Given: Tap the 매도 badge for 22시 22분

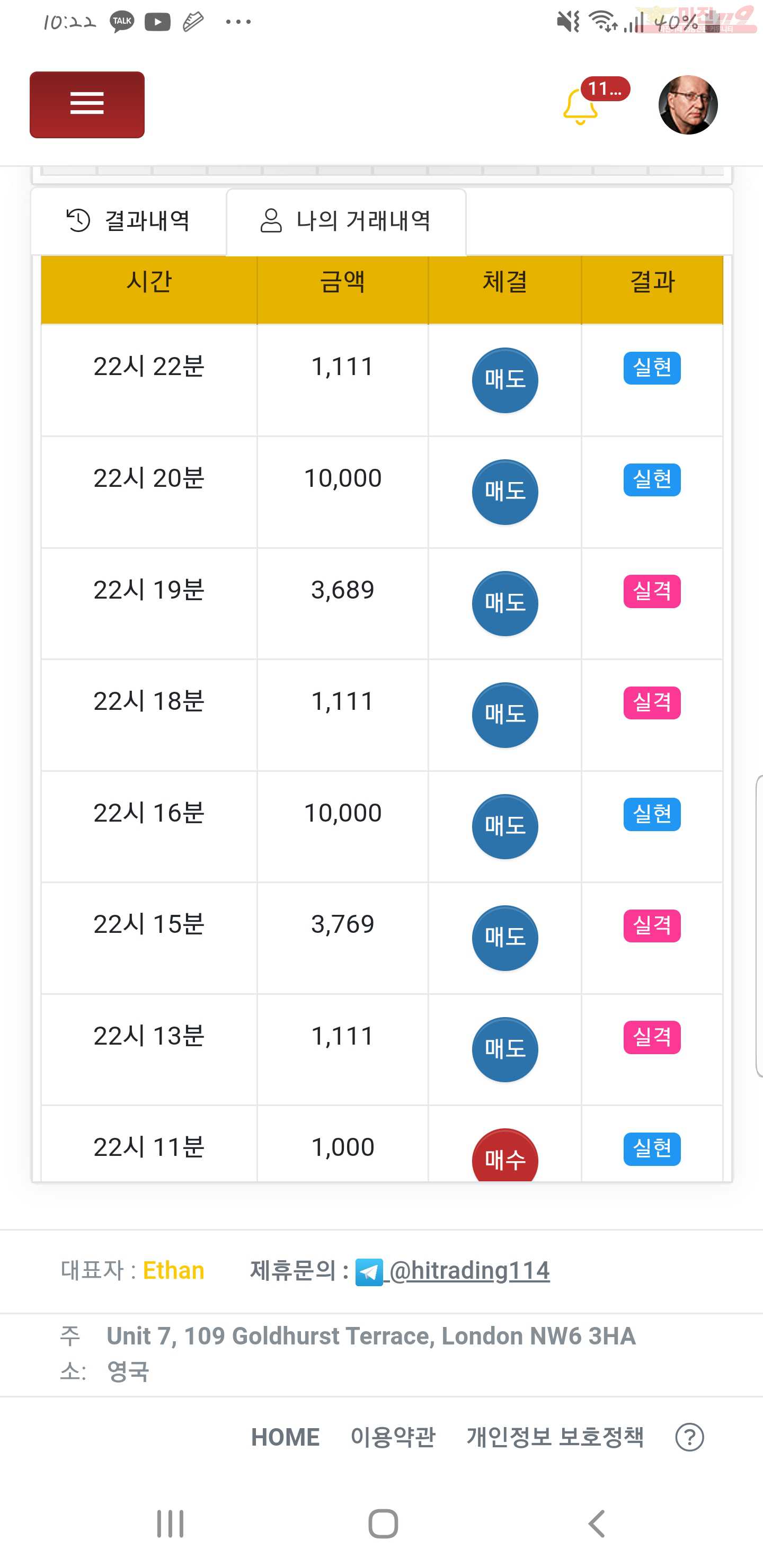Looking at the screenshot, I should [x=505, y=380].
